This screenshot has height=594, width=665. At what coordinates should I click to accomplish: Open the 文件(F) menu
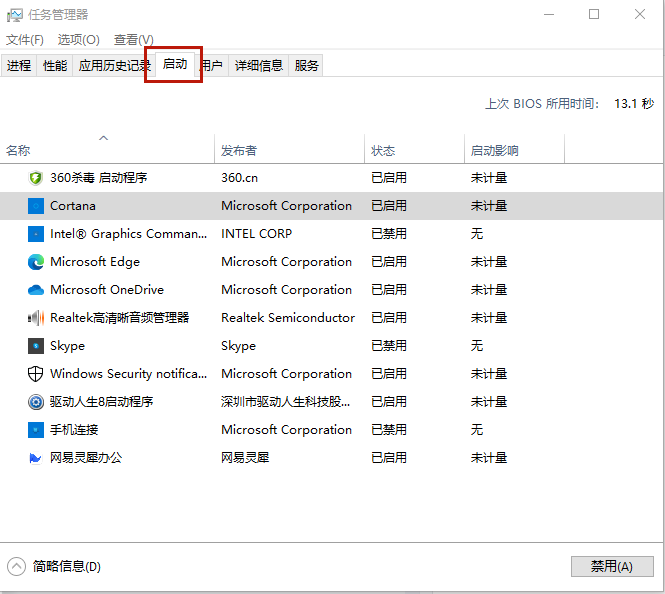(x=25, y=40)
